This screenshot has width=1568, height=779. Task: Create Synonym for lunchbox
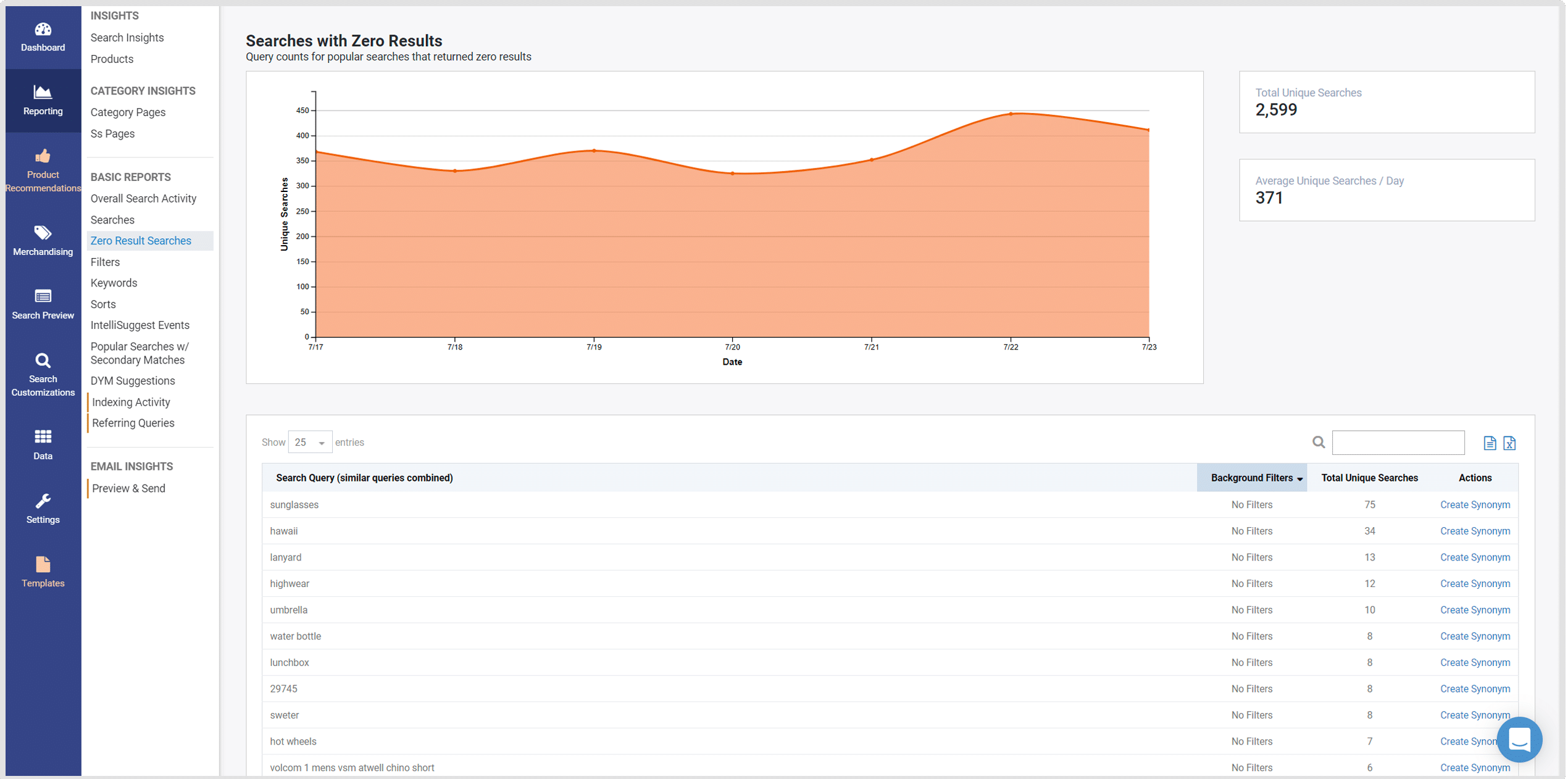[x=1475, y=662]
